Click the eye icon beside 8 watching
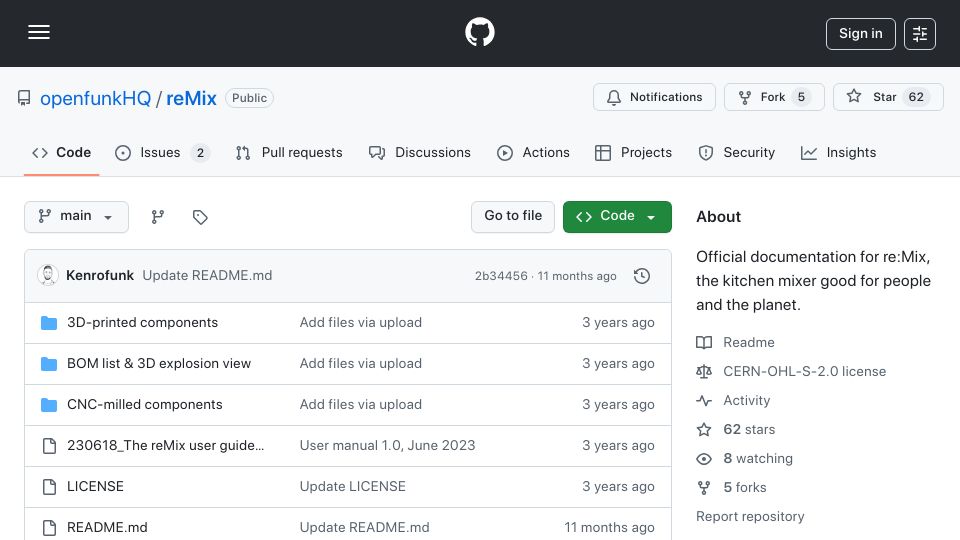The width and height of the screenshot is (960, 540). [x=704, y=459]
